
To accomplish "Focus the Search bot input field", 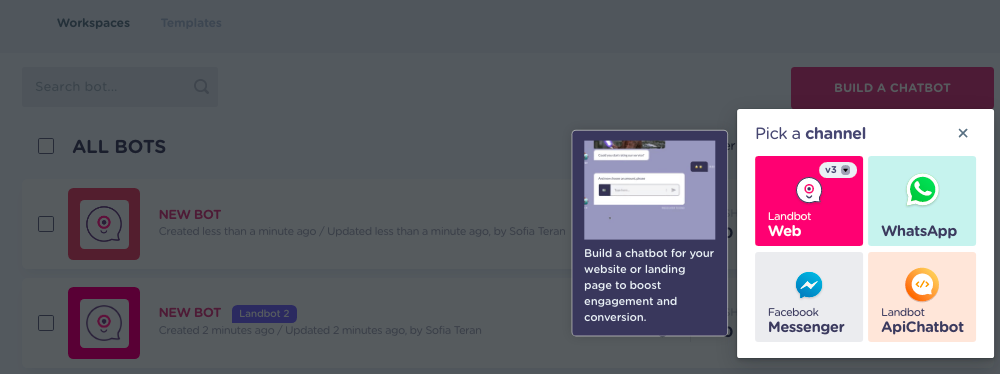I will [x=120, y=87].
